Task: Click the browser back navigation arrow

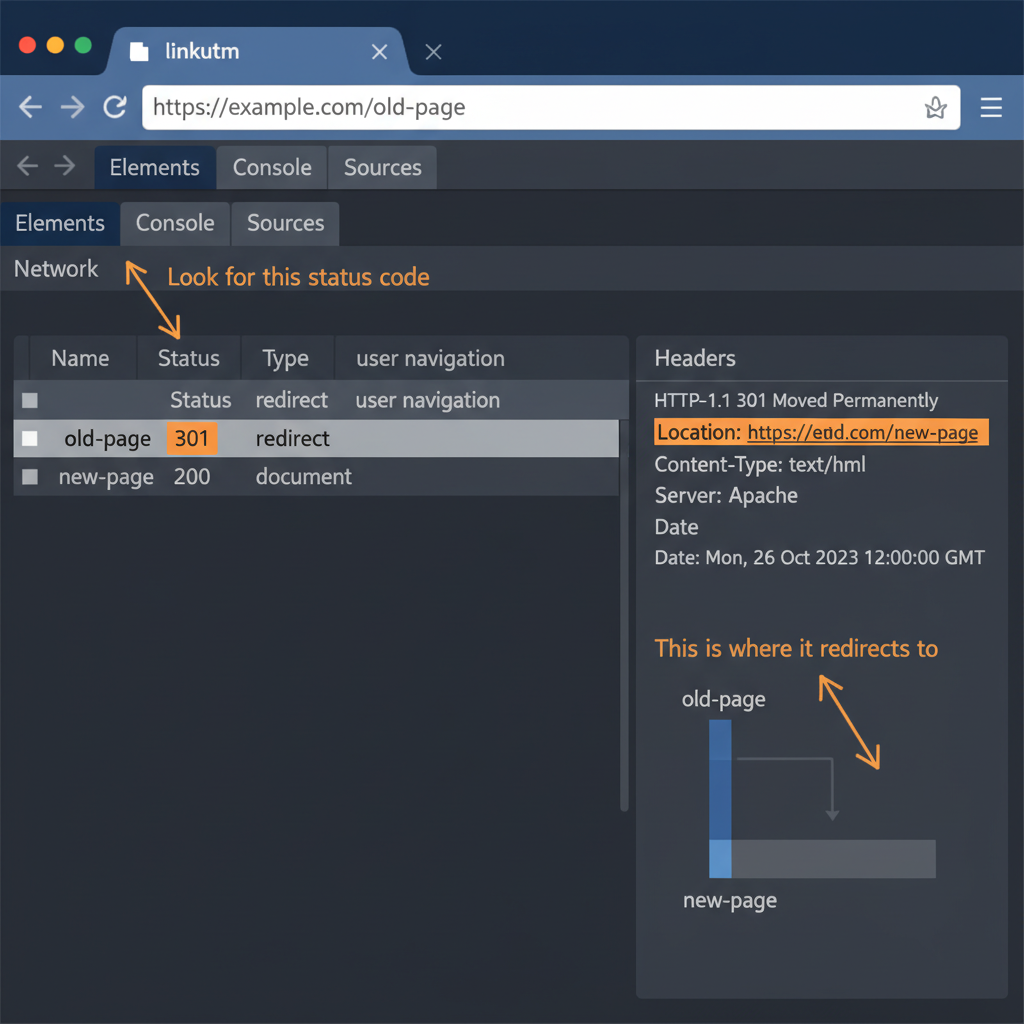Action: click(x=30, y=107)
